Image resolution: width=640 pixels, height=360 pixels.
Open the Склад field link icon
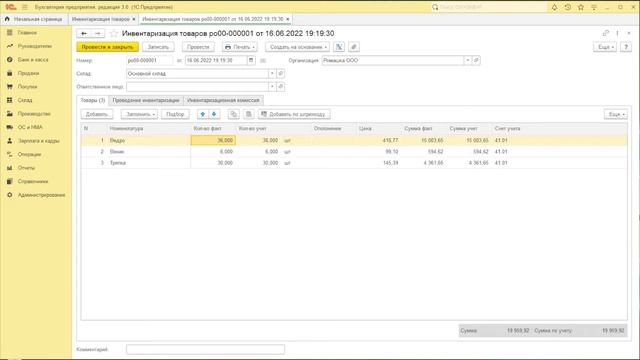[280, 73]
